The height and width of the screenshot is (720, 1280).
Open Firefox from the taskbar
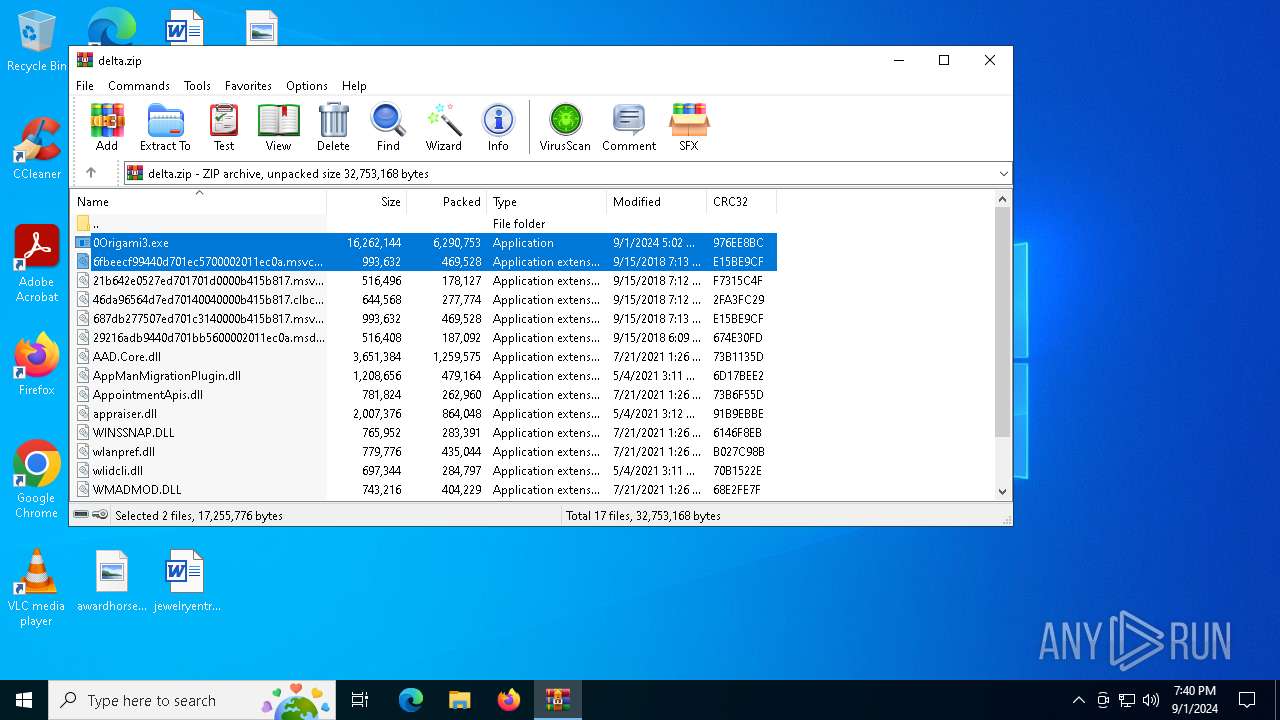pyautogui.click(x=508, y=700)
